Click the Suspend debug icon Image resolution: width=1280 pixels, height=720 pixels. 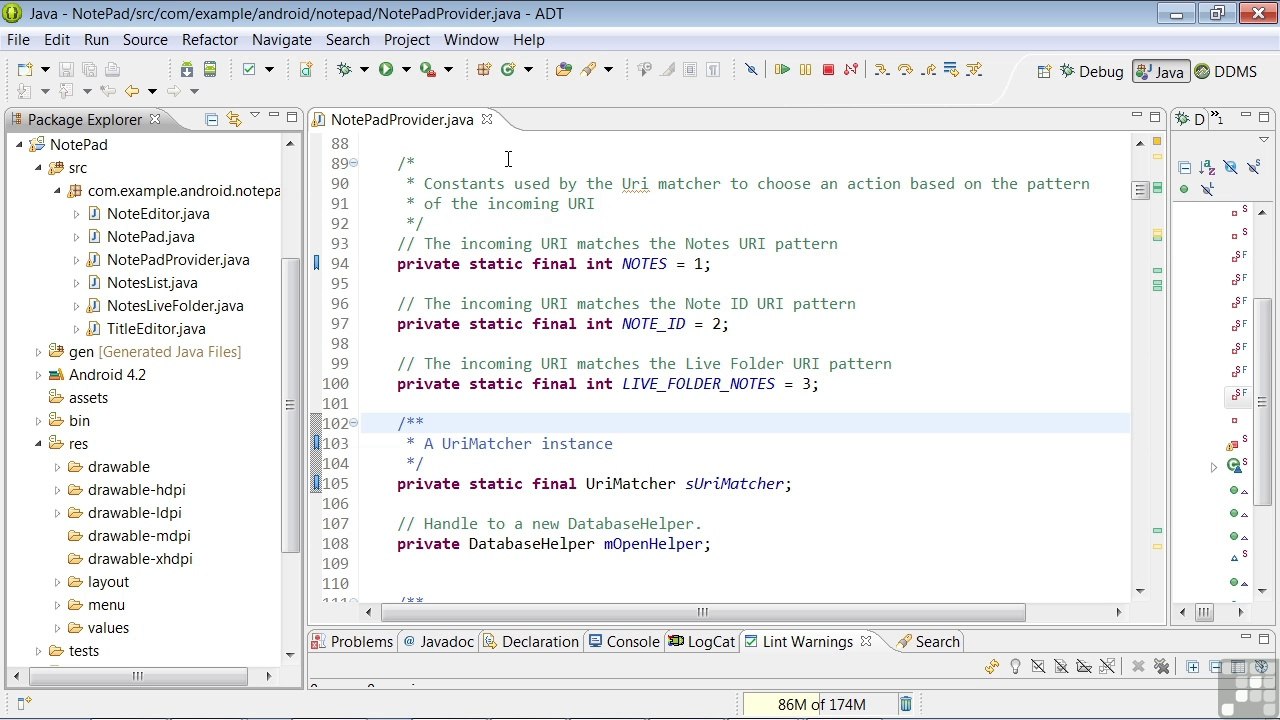(805, 69)
